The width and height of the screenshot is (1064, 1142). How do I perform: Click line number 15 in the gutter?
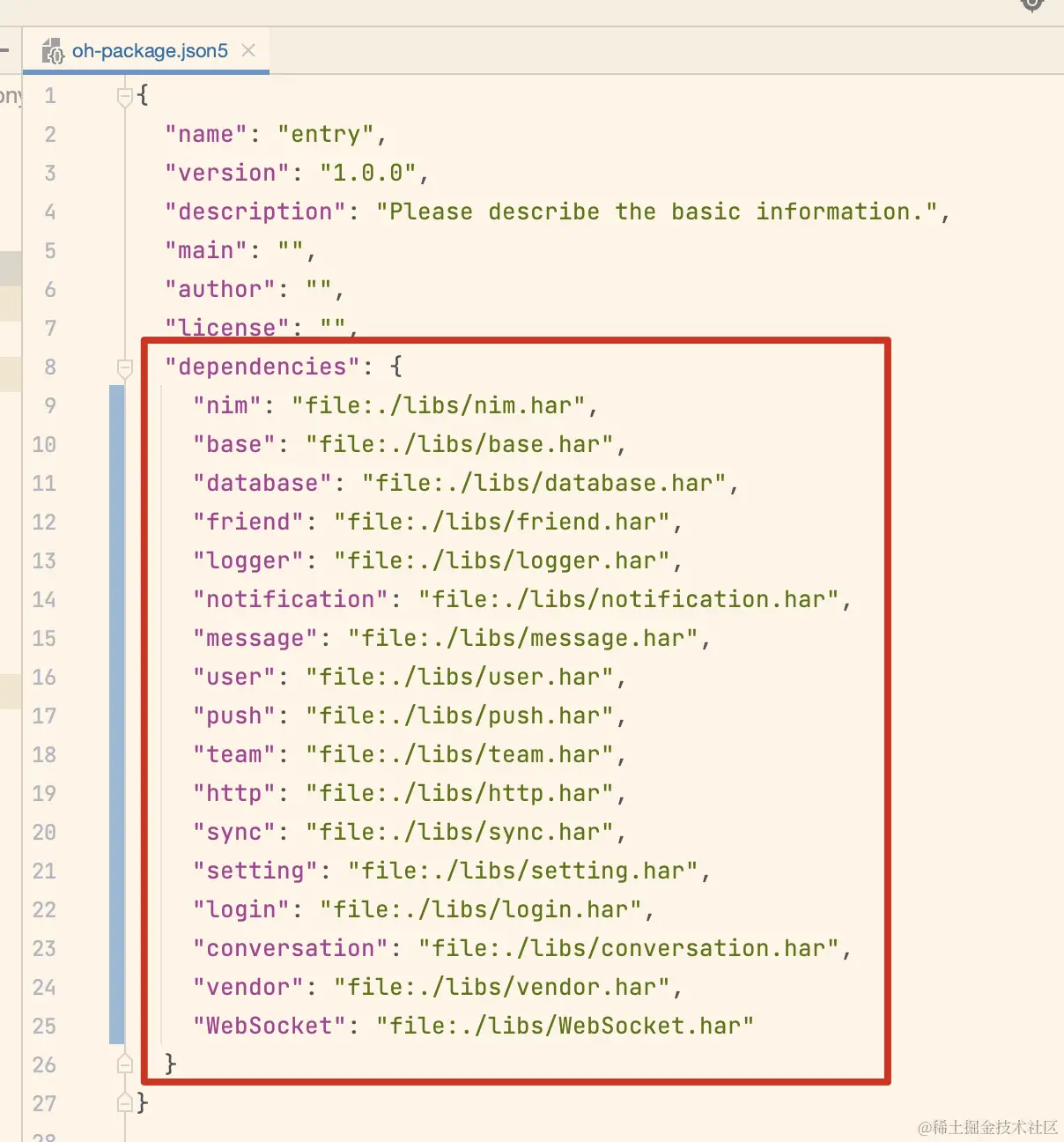pos(43,638)
